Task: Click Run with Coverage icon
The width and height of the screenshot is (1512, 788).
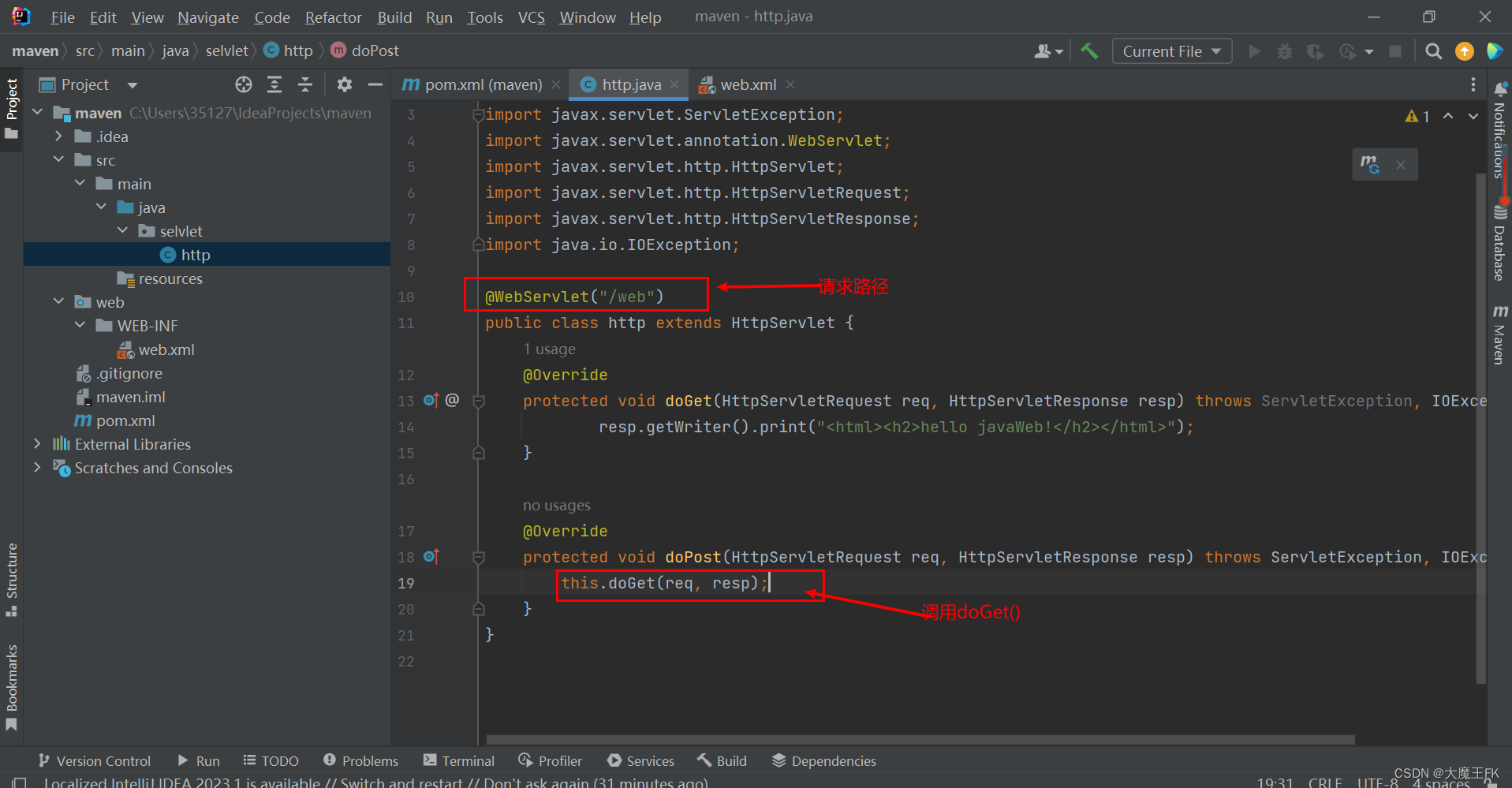Action: (x=1315, y=51)
